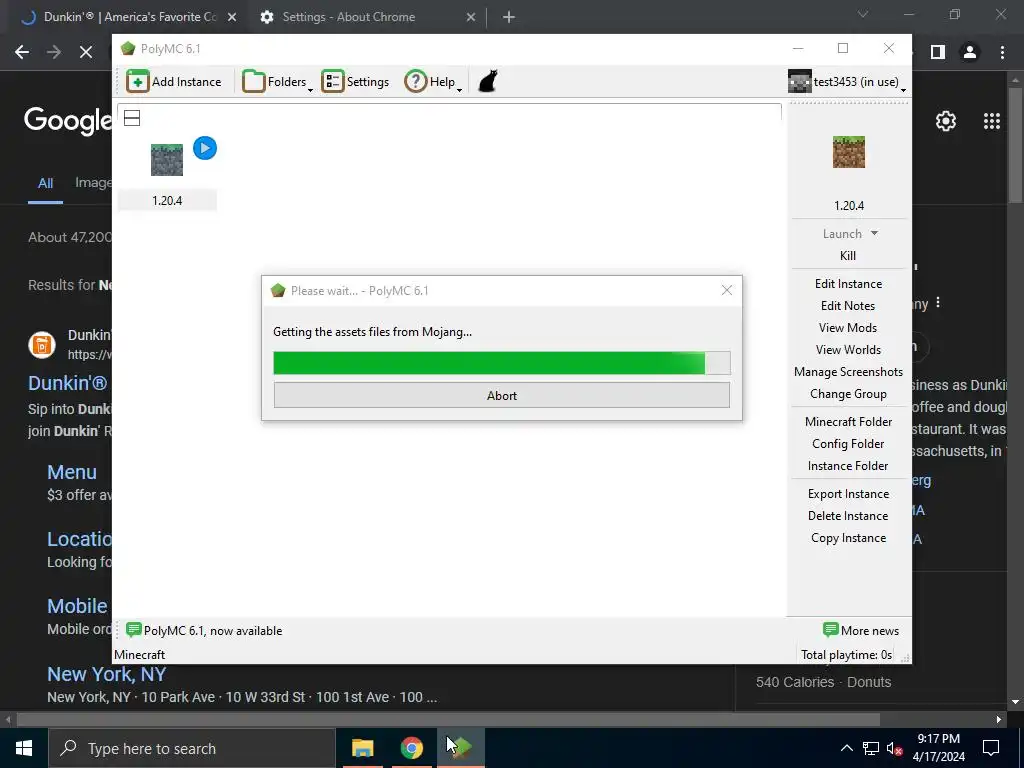Open the New York, NY result link
1024x768 pixels.
coord(106,674)
